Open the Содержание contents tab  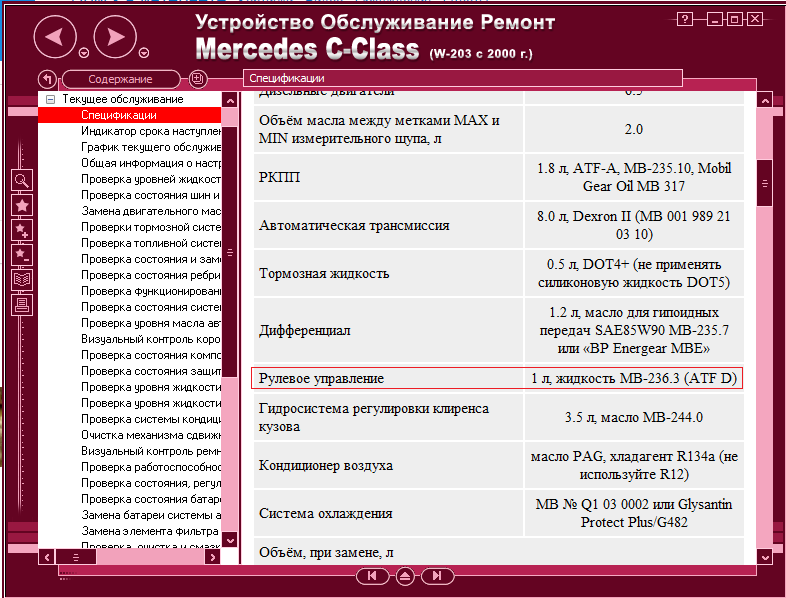(x=120, y=79)
